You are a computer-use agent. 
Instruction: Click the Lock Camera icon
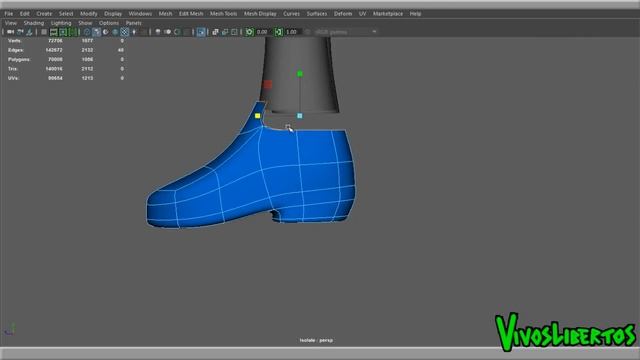click(20, 32)
